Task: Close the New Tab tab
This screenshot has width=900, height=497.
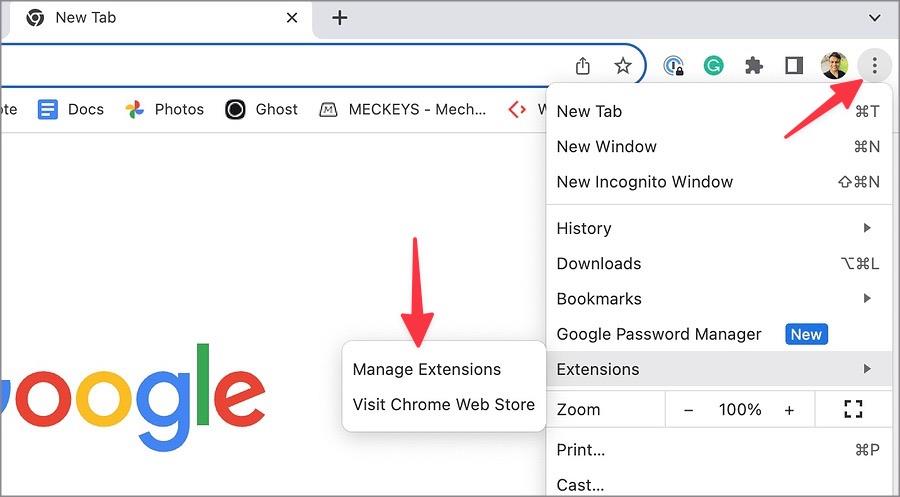Action: [x=292, y=18]
